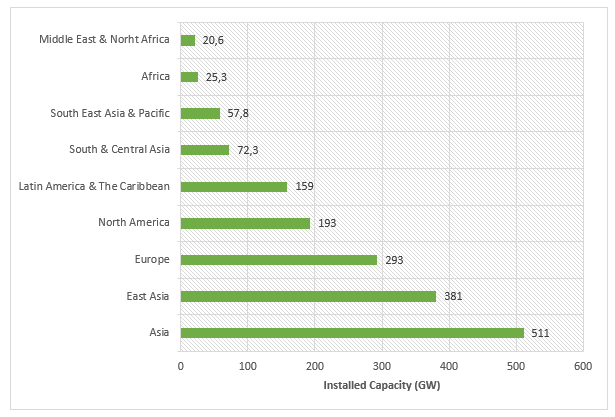This screenshot has width=615, height=417.
Task: Select the South & Central Asia bar
Action: 204,150
